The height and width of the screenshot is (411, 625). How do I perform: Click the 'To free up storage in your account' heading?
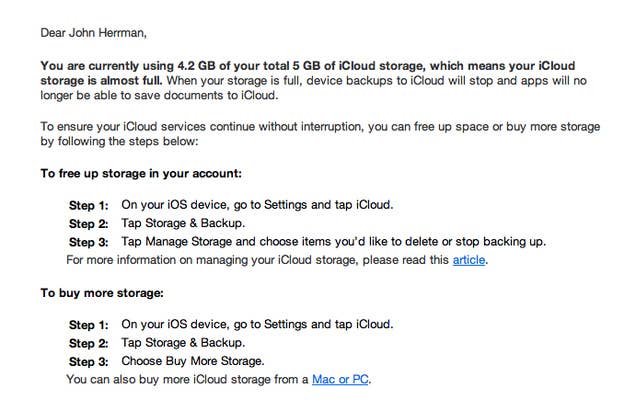pyautogui.click(x=141, y=173)
